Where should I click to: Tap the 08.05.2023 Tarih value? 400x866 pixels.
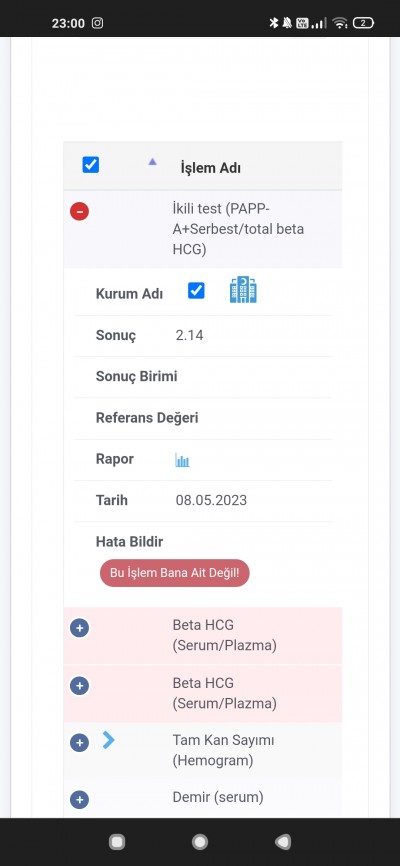point(211,500)
